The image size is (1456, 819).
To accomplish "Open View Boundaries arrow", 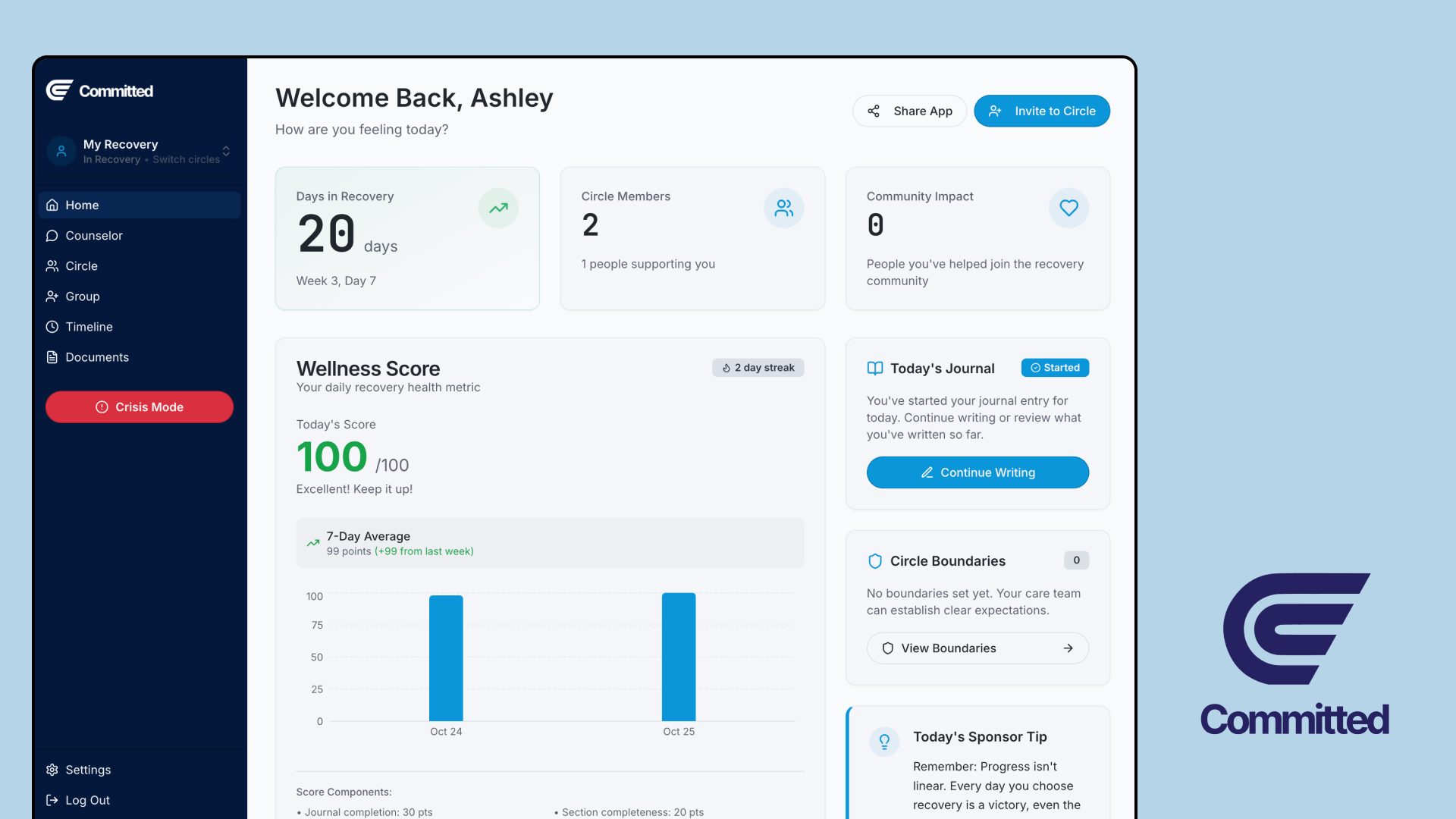I will tap(1068, 648).
